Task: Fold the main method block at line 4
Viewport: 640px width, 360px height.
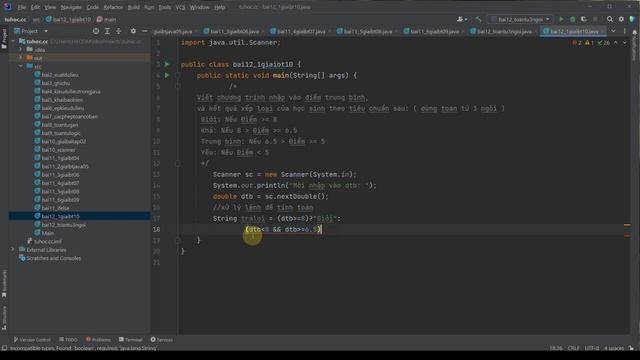Action: coord(178,75)
